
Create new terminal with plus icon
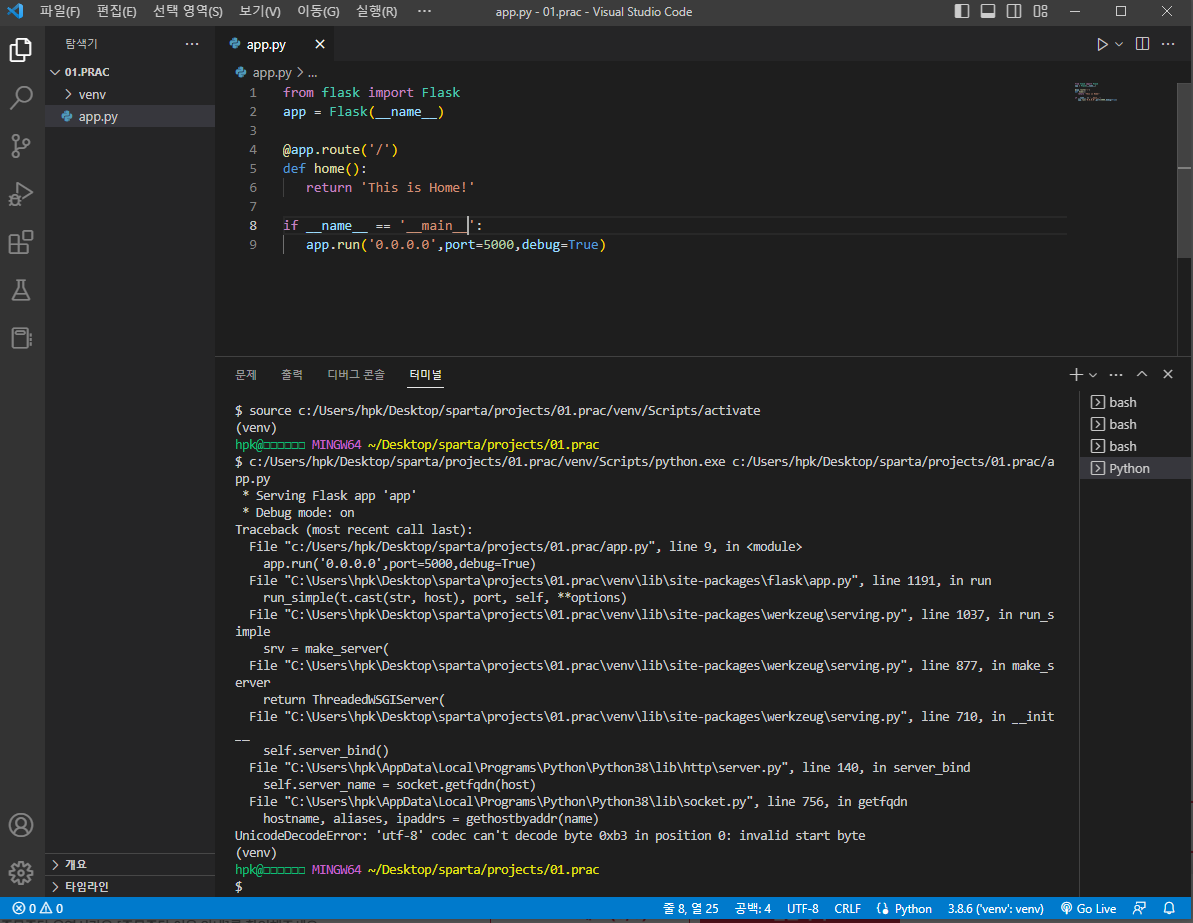[1076, 374]
